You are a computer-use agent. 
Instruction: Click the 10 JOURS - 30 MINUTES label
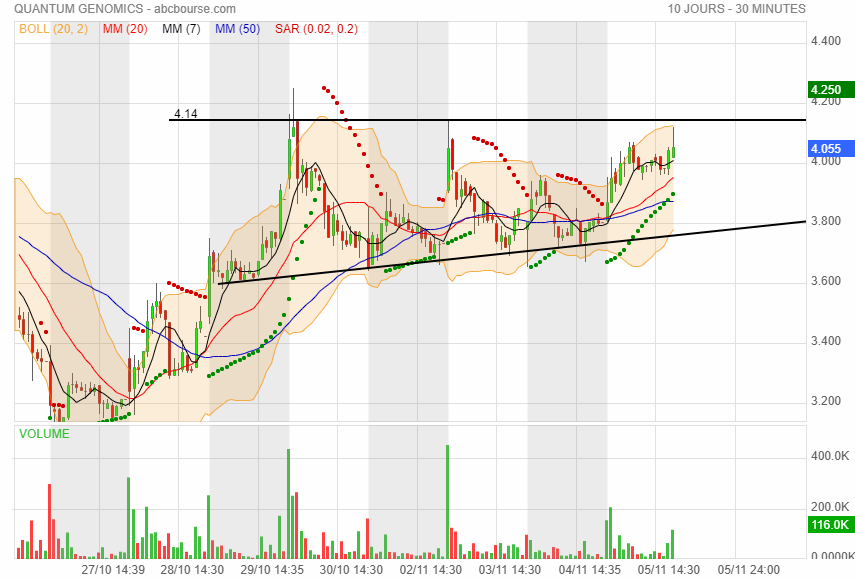pos(737,9)
